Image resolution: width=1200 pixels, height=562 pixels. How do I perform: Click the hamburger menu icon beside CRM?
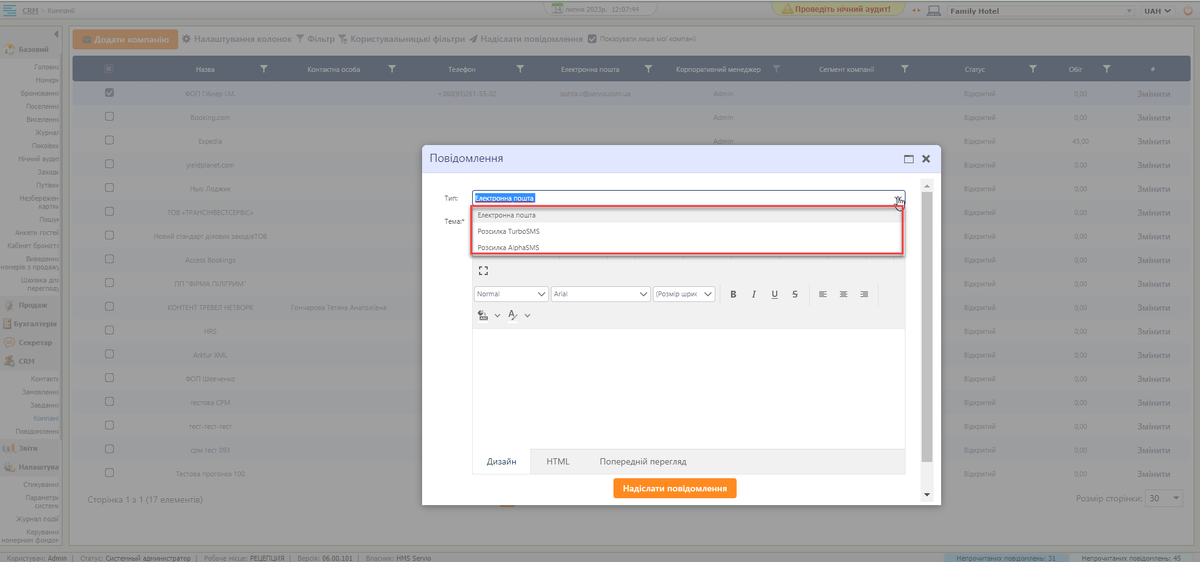pos(10,10)
